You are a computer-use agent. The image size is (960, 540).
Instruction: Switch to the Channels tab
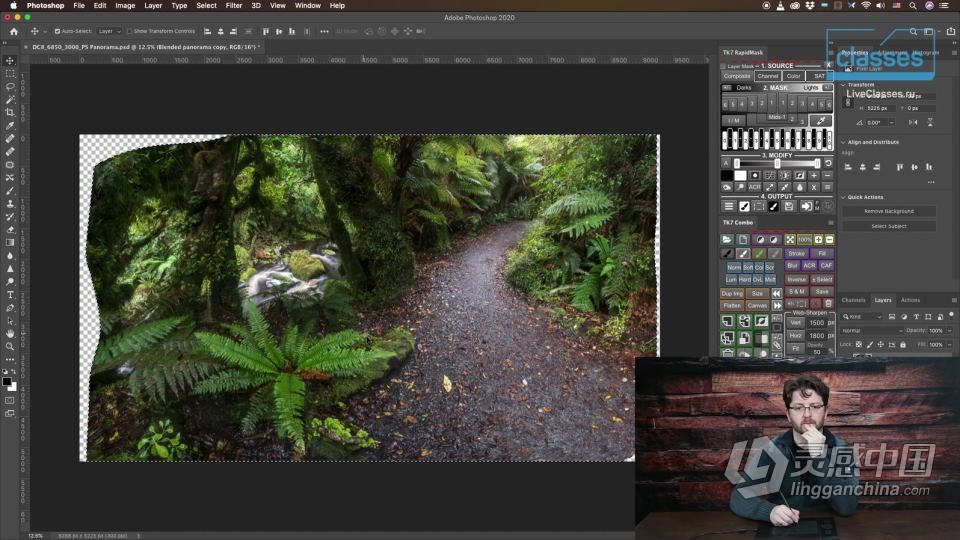coord(853,300)
